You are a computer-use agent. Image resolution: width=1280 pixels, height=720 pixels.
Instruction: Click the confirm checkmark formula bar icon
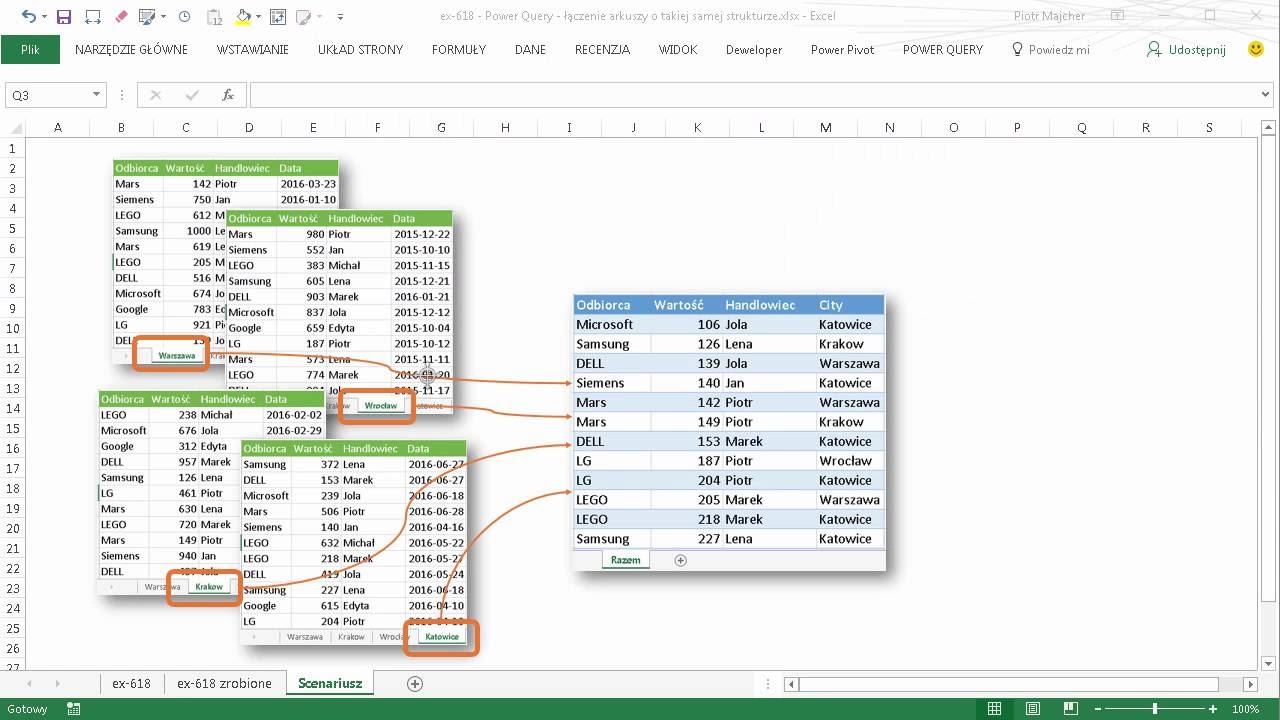tap(192, 95)
